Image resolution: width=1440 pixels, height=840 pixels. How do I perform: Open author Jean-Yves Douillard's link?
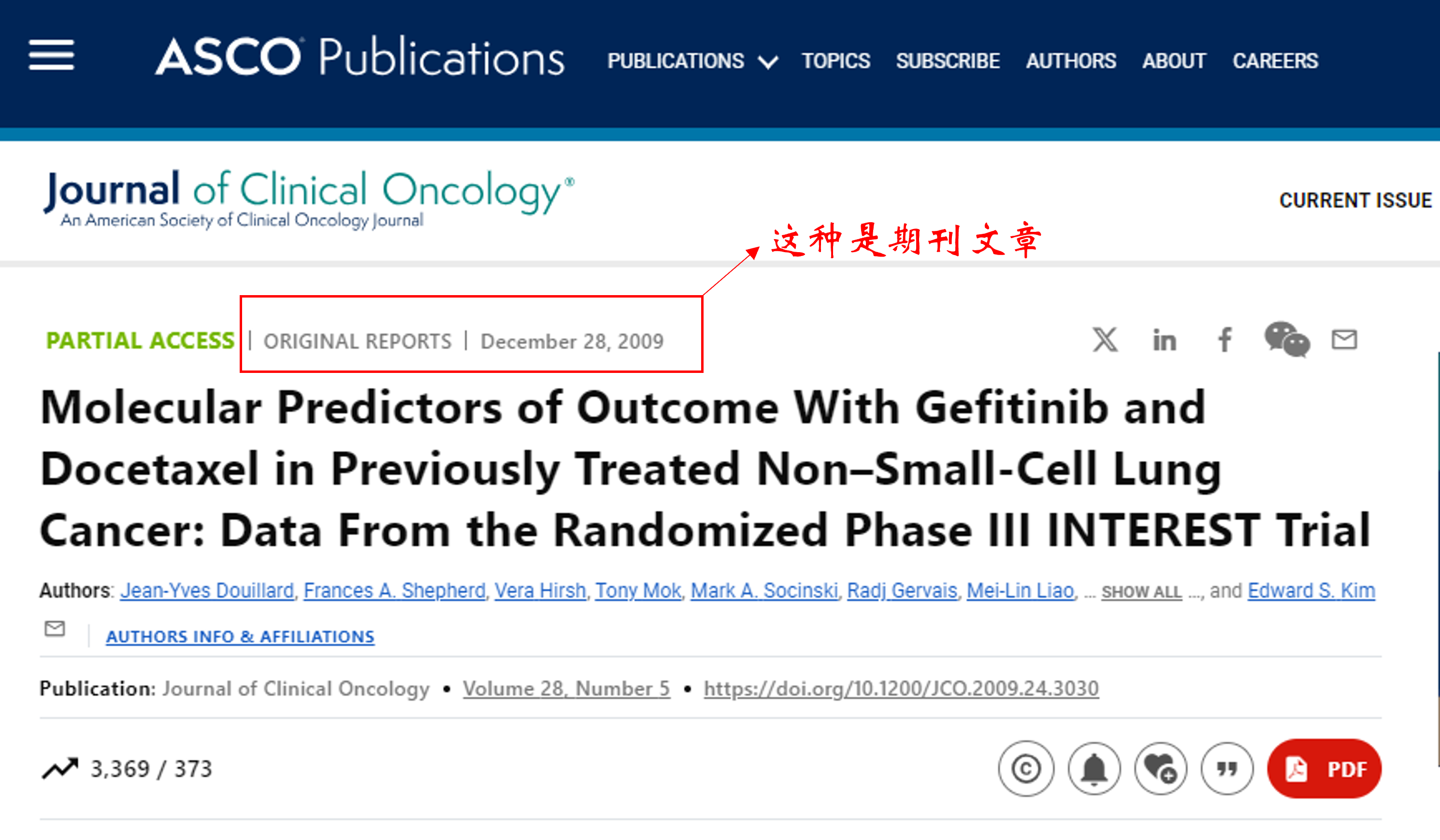click(x=207, y=590)
